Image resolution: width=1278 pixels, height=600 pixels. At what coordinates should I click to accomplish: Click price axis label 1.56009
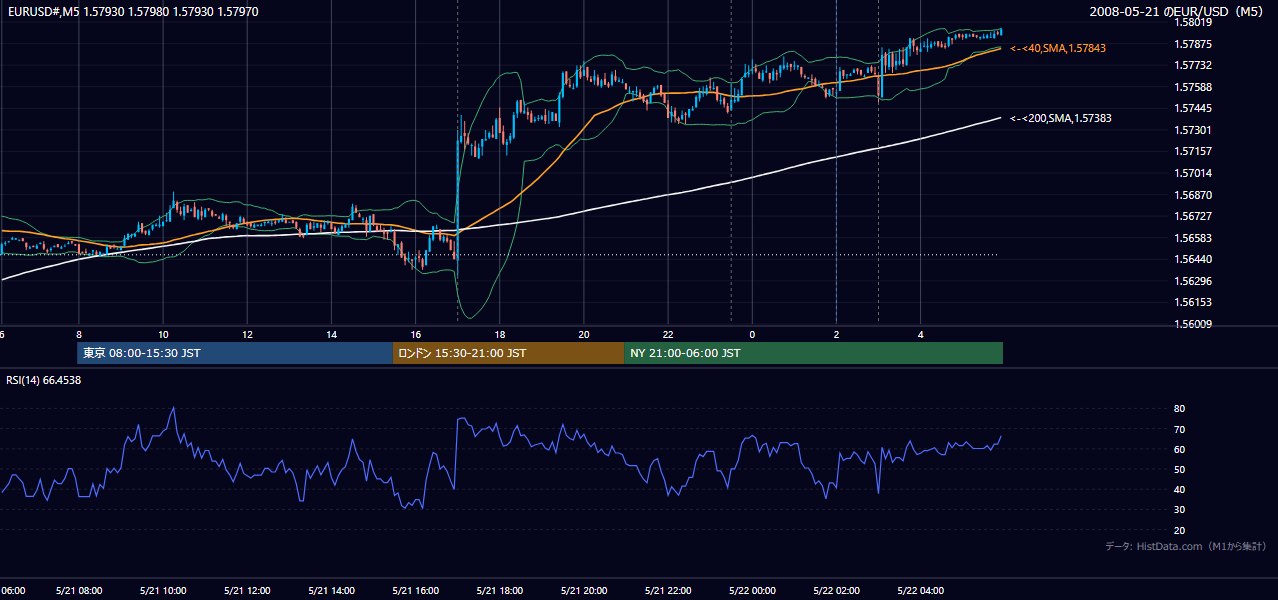point(1191,324)
